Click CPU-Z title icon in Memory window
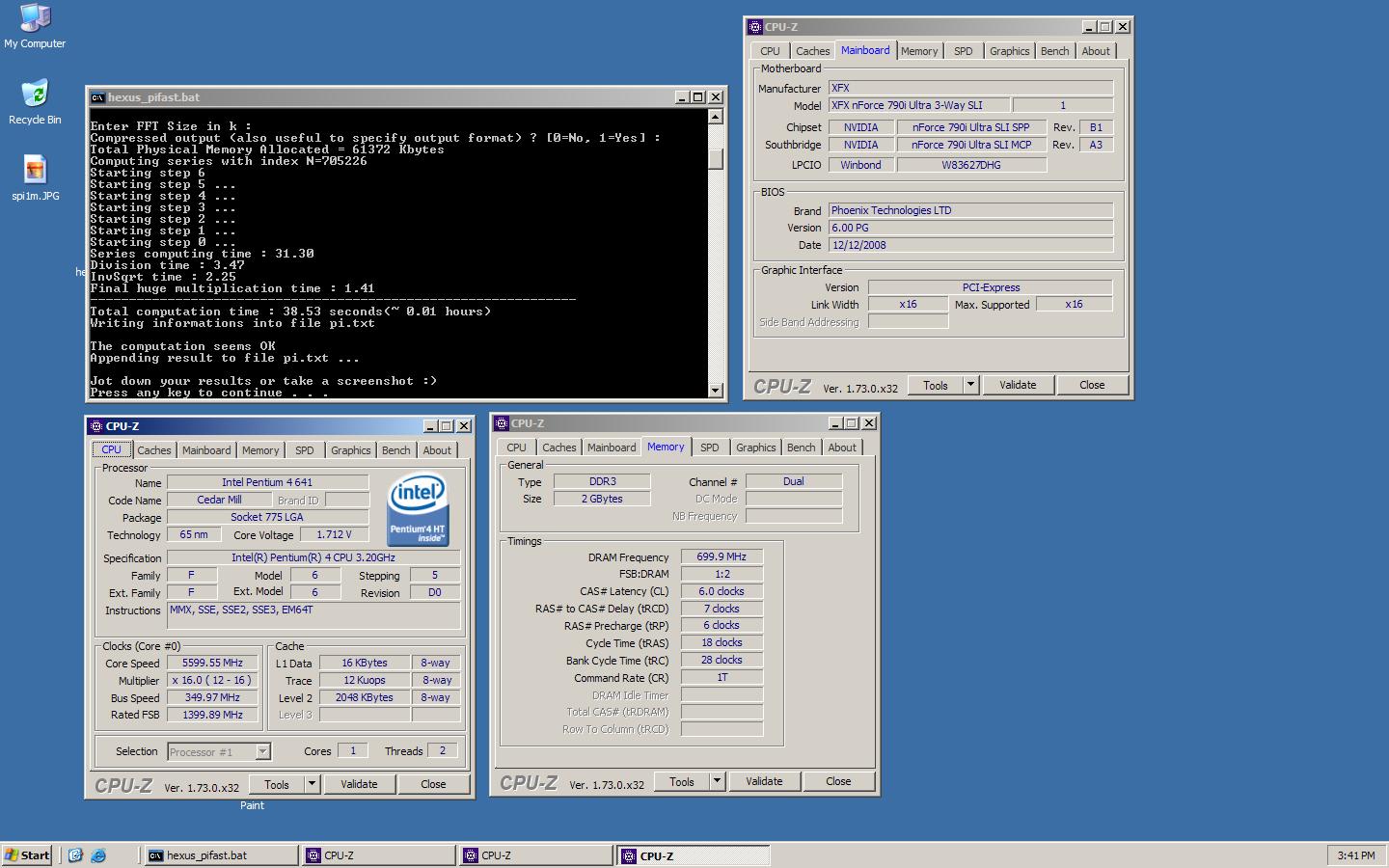The height and width of the screenshot is (868, 1389). pyautogui.click(x=502, y=423)
